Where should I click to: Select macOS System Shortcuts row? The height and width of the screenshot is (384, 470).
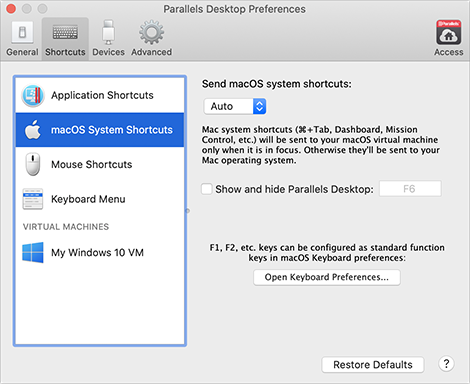pyautogui.click(x=100, y=130)
